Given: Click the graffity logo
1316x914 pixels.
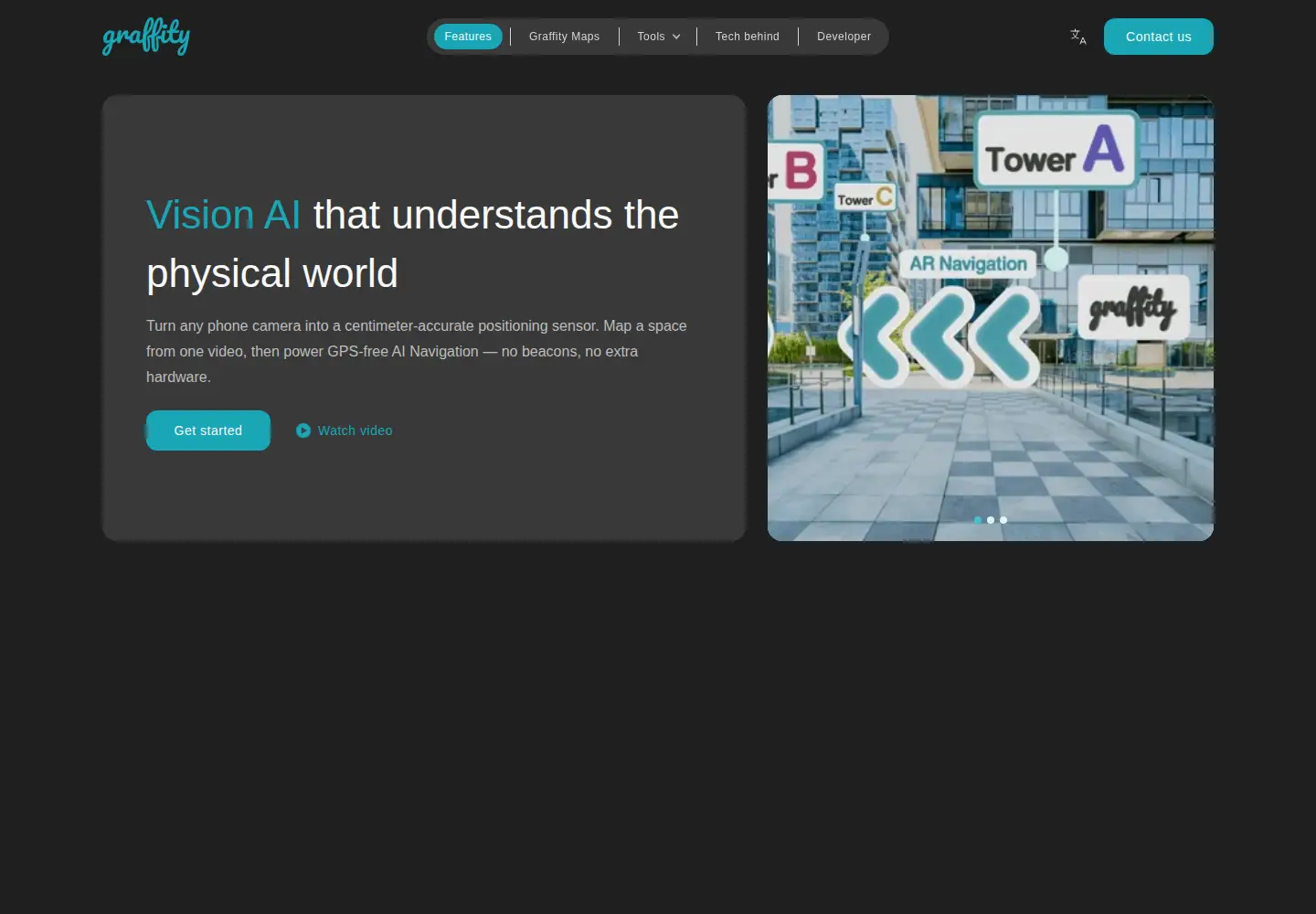Looking at the screenshot, I should pos(146,37).
